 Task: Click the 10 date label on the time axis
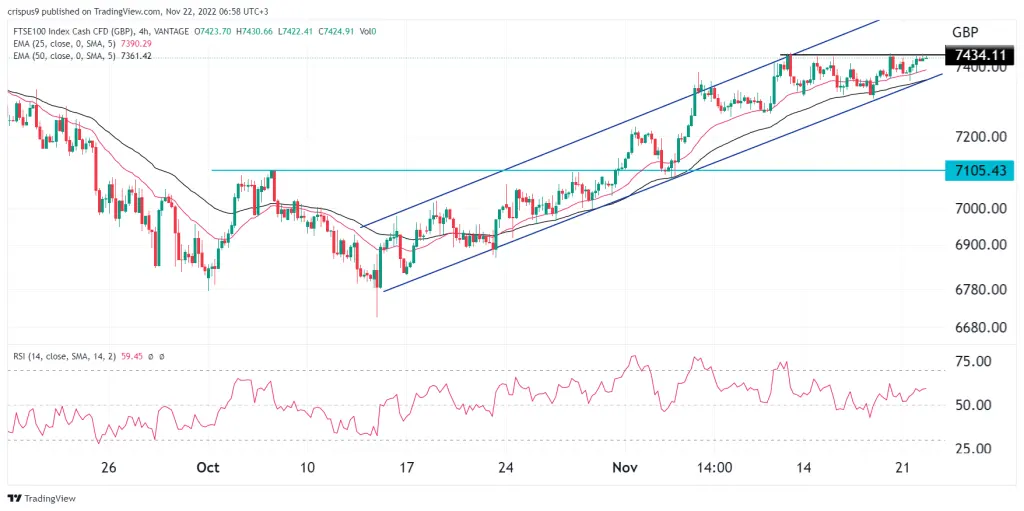tap(308, 468)
